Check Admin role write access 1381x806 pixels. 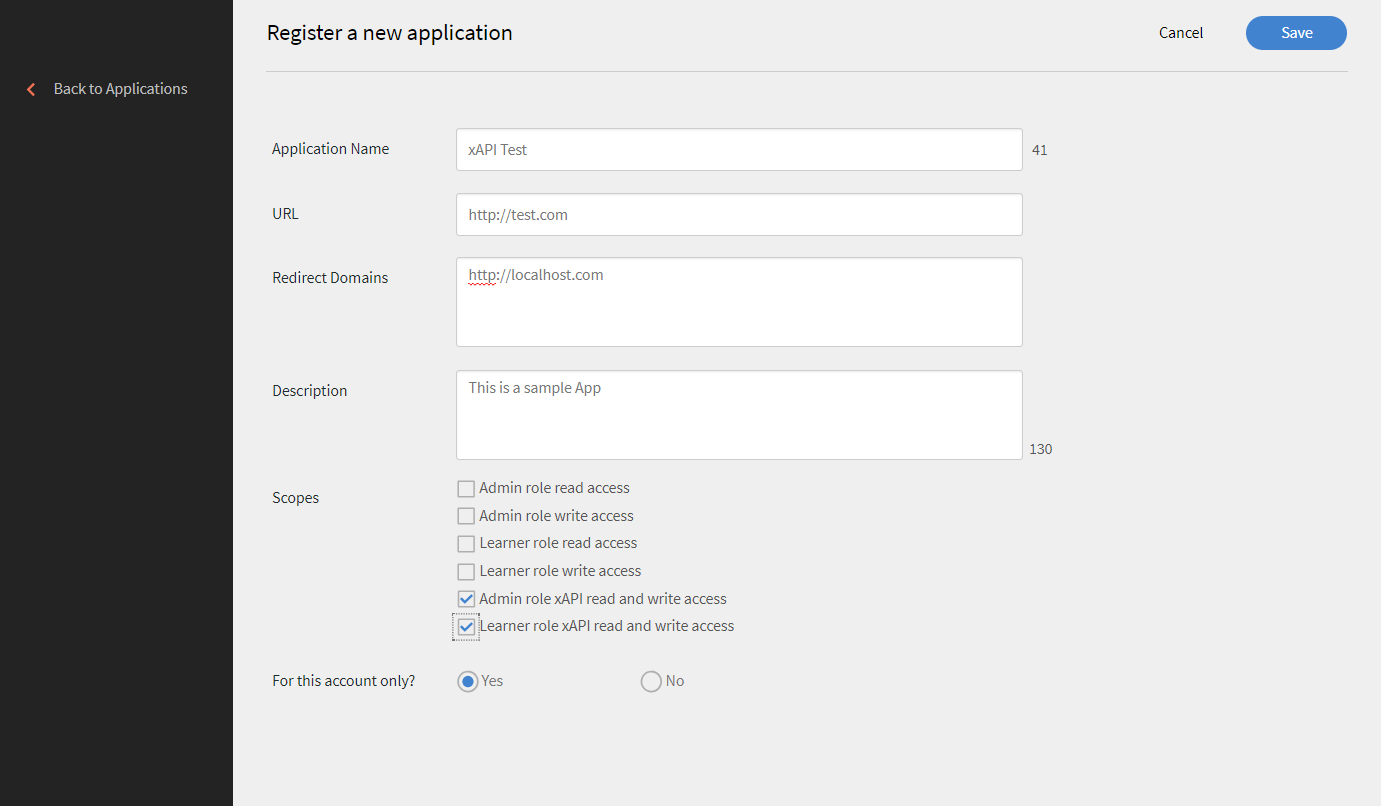coord(466,516)
